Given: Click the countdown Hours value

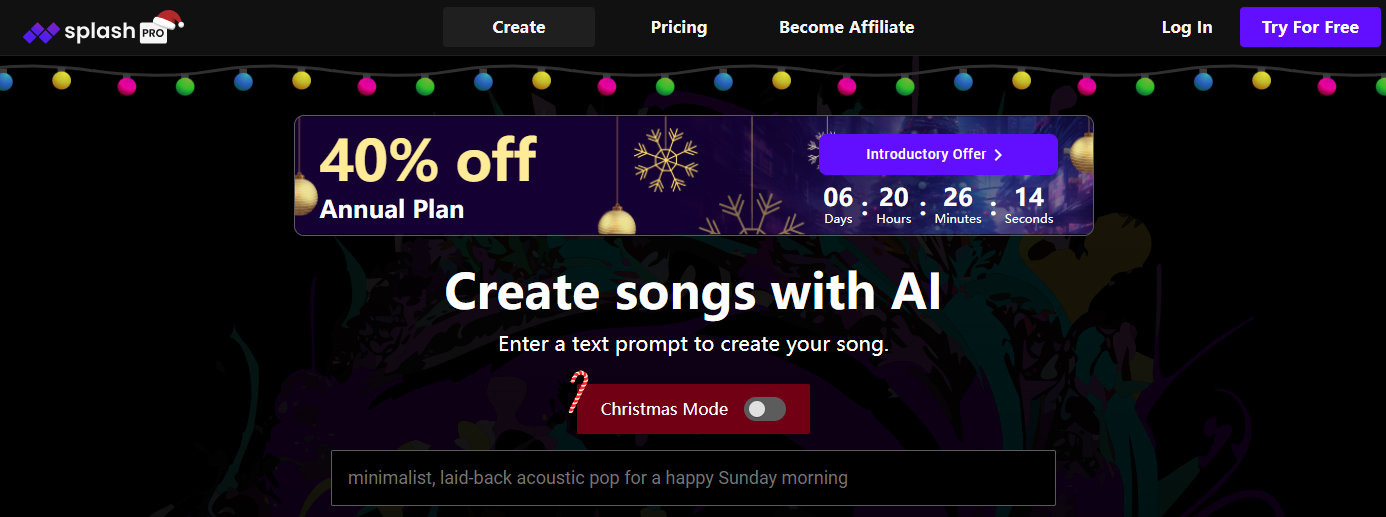Looking at the screenshot, I should (x=894, y=197).
